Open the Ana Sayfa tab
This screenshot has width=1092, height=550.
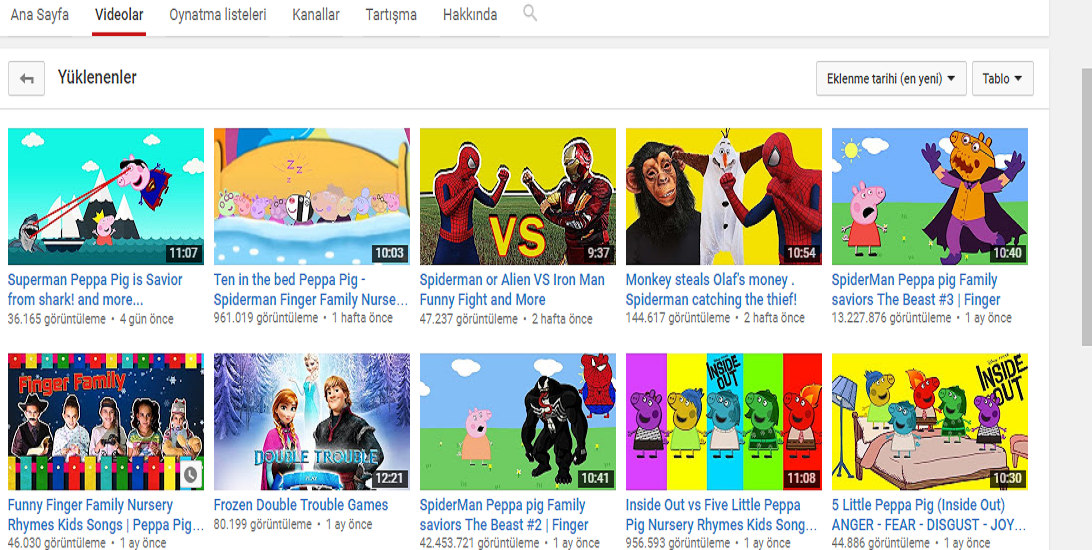coord(40,15)
